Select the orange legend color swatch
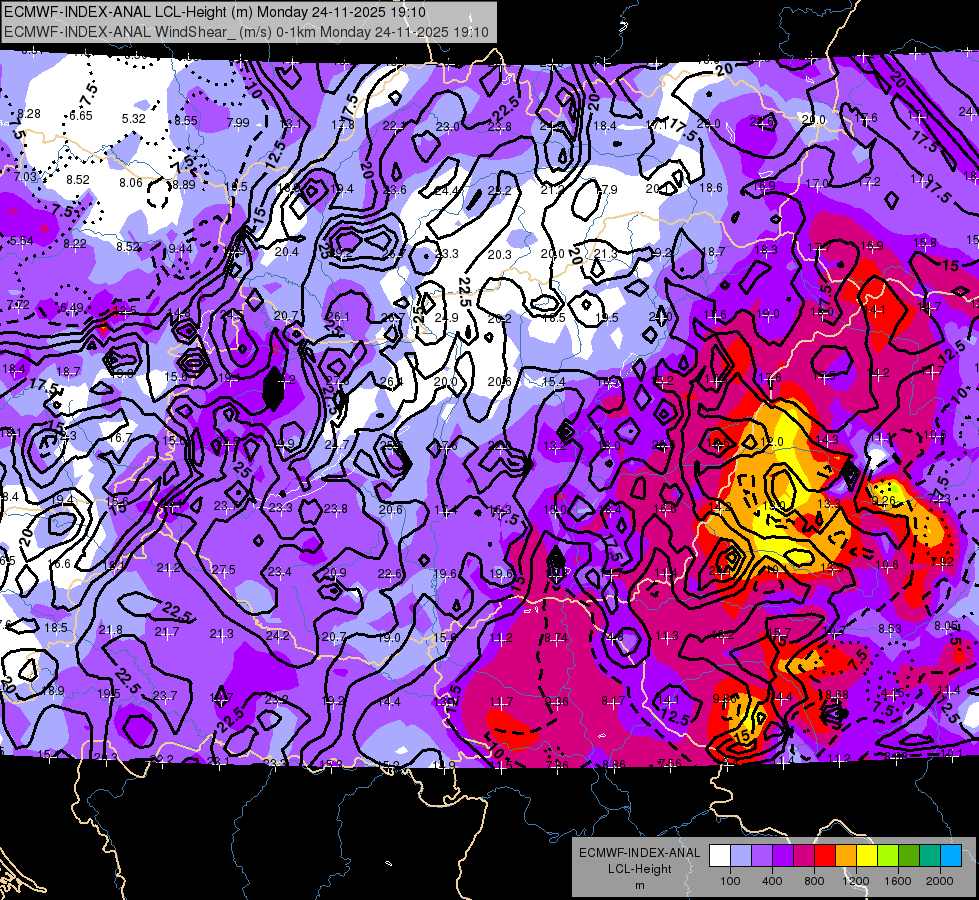 (x=846, y=856)
